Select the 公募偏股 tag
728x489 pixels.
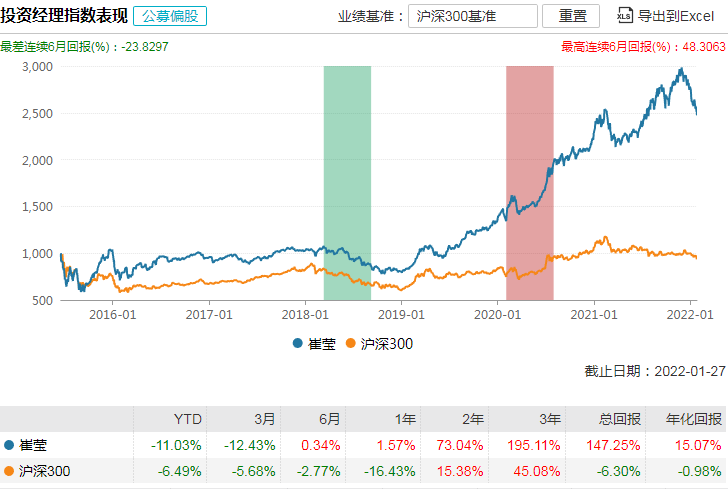[165, 16]
